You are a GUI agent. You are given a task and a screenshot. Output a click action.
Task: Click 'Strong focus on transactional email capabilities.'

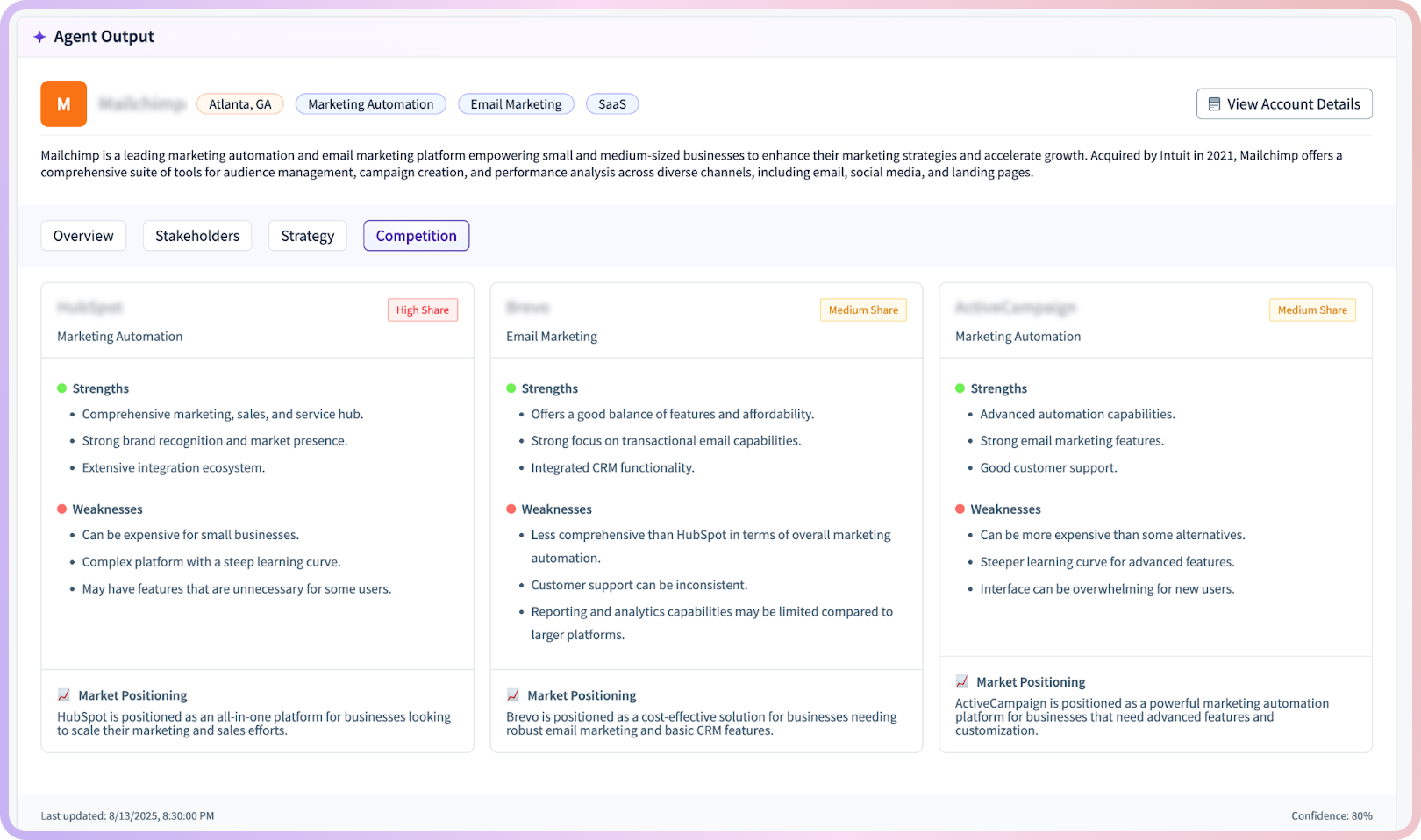666,441
